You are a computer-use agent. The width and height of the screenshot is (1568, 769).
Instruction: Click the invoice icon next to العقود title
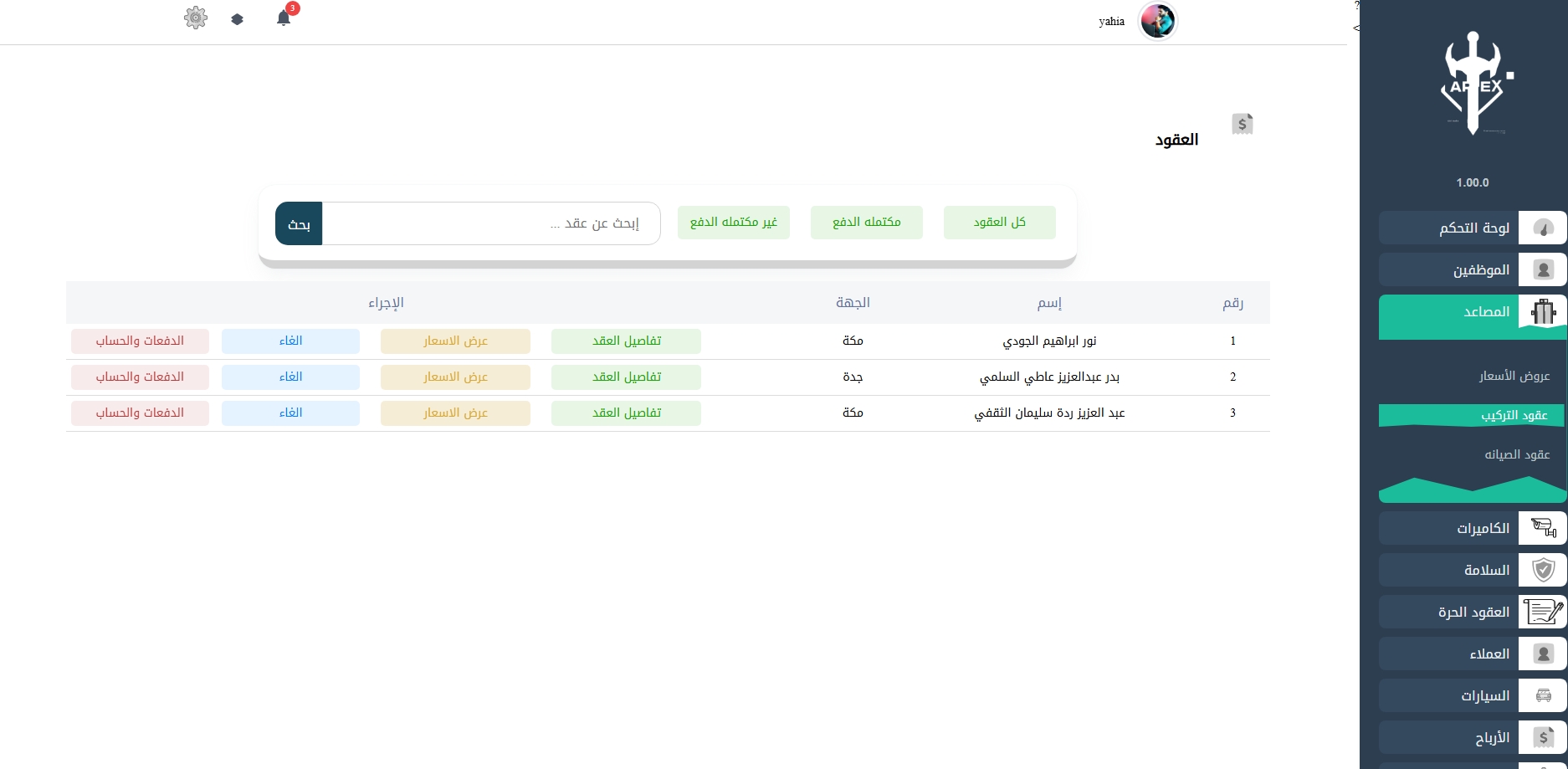click(x=1242, y=124)
